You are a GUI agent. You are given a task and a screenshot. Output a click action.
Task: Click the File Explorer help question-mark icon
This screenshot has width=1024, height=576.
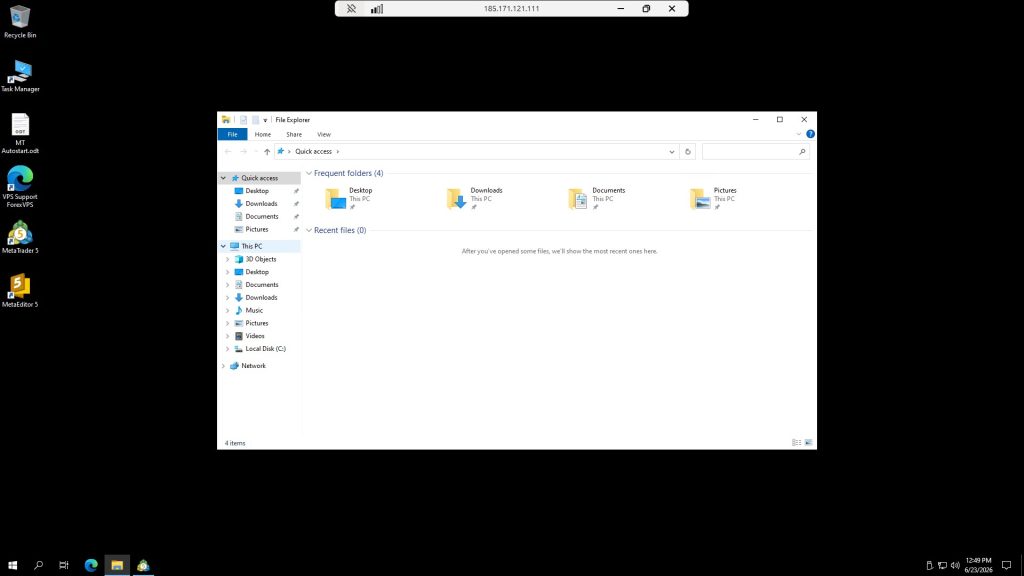(810, 134)
